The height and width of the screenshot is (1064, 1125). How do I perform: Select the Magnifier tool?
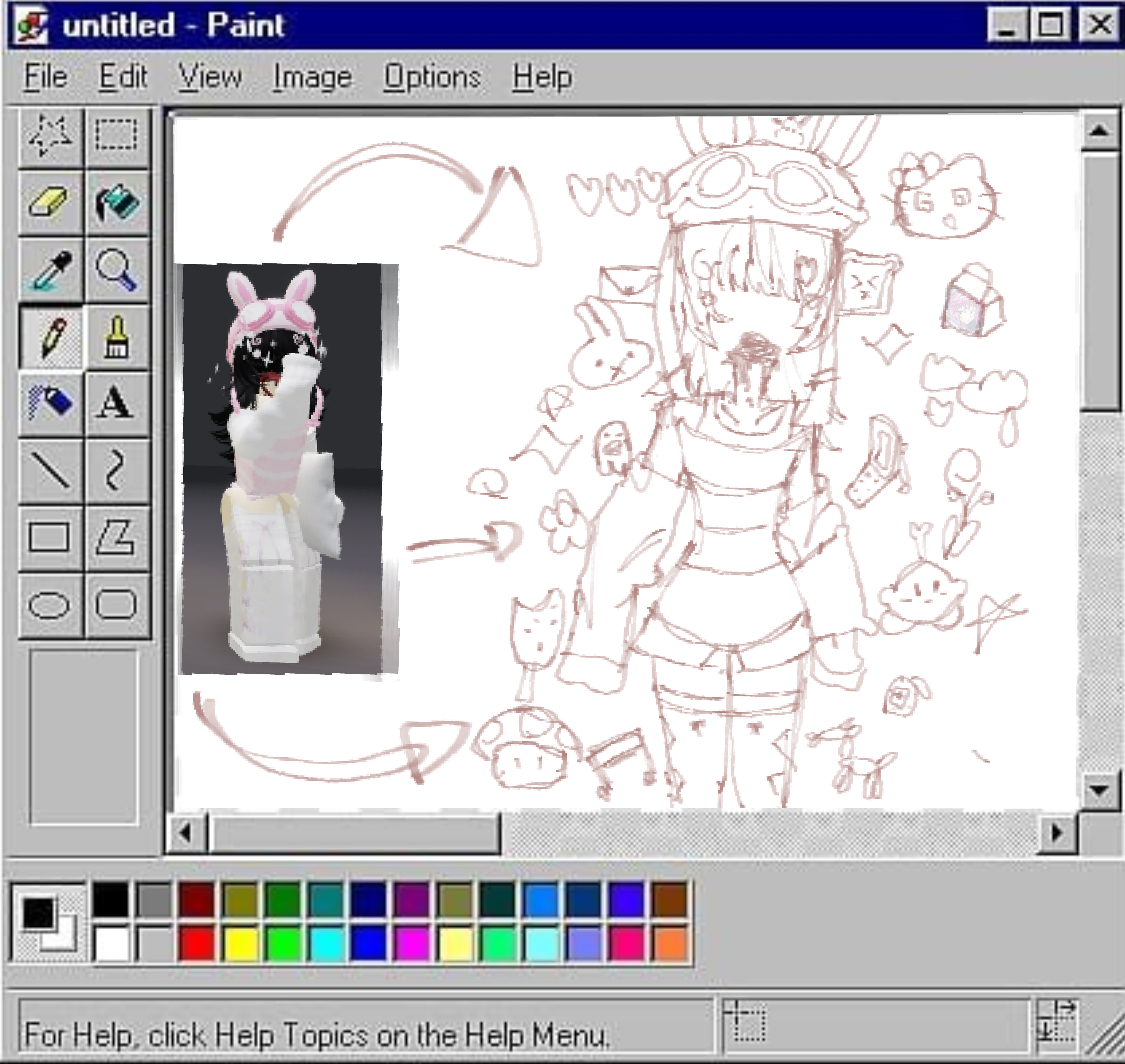pyautogui.click(x=117, y=269)
